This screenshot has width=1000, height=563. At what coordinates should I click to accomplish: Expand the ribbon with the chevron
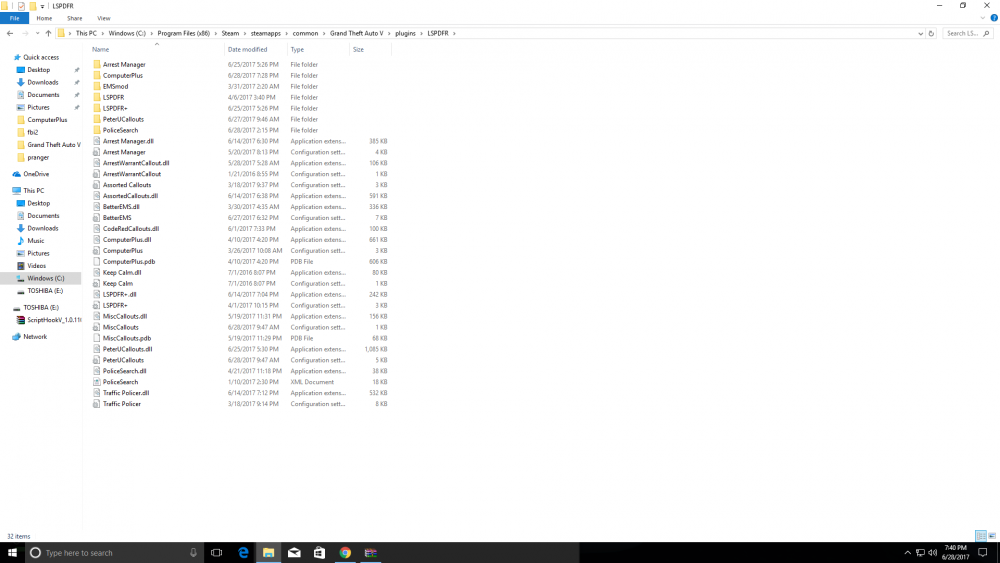pos(983,18)
